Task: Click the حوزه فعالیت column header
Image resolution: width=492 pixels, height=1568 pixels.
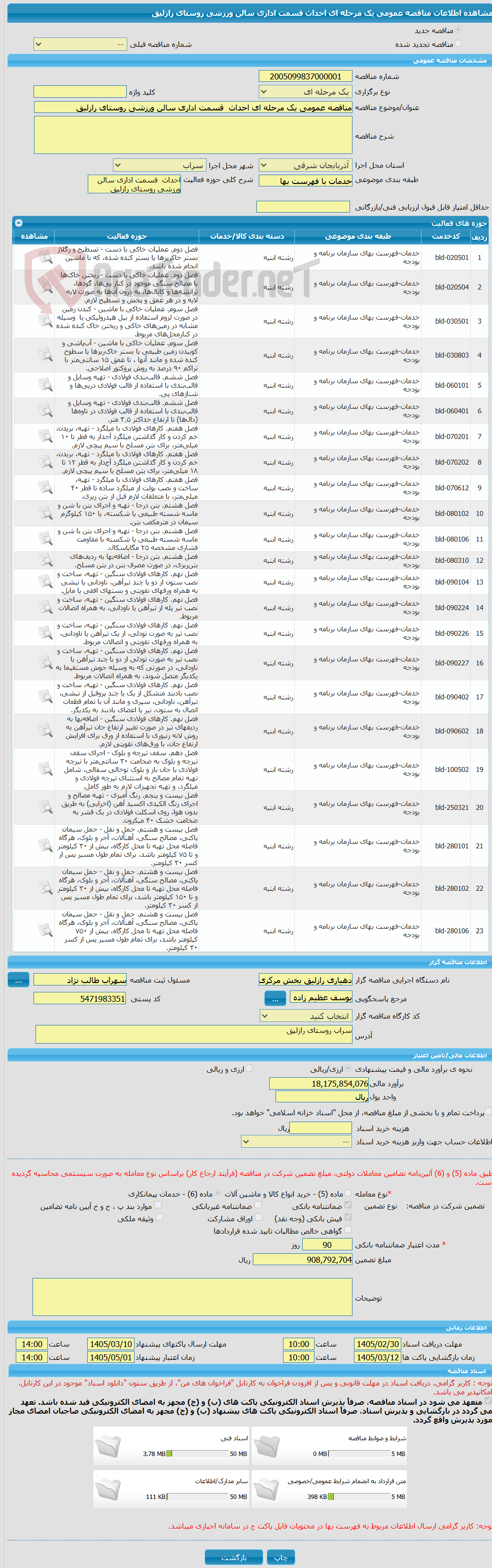Action: pyautogui.click(x=127, y=236)
